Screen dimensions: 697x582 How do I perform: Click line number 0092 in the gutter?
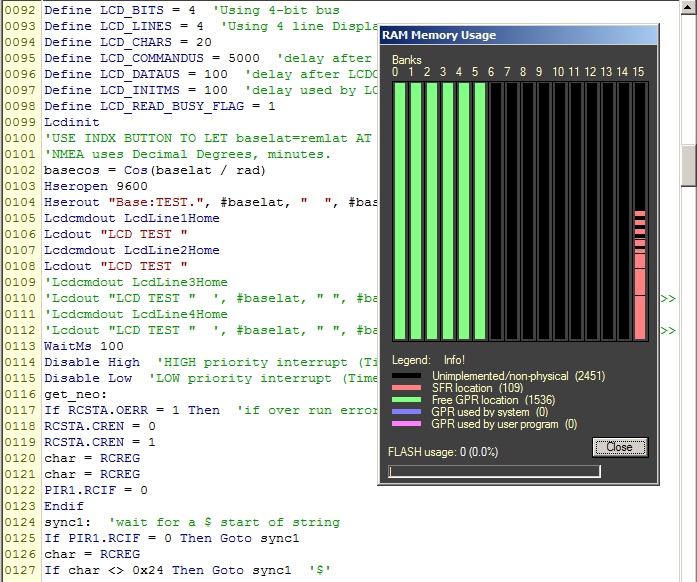click(x=20, y=10)
